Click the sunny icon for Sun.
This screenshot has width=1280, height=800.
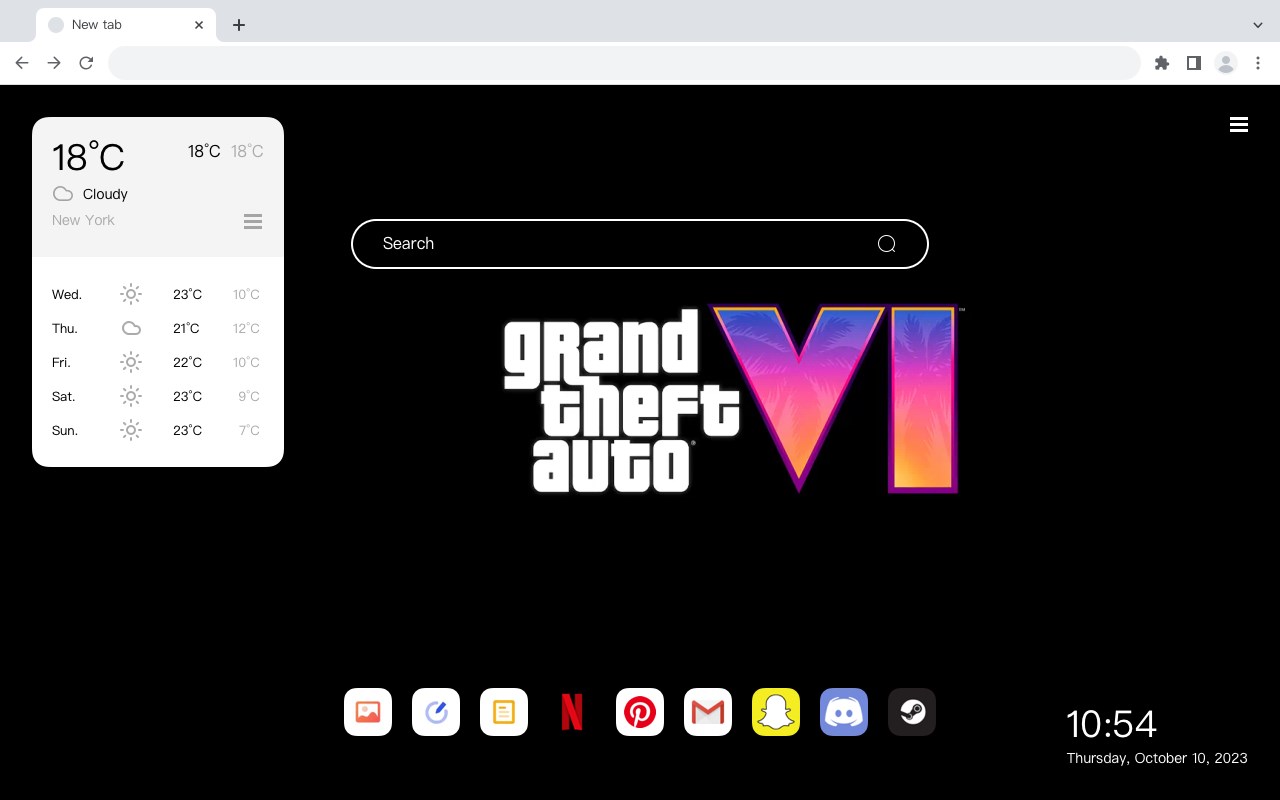pyautogui.click(x=131, y=430)
